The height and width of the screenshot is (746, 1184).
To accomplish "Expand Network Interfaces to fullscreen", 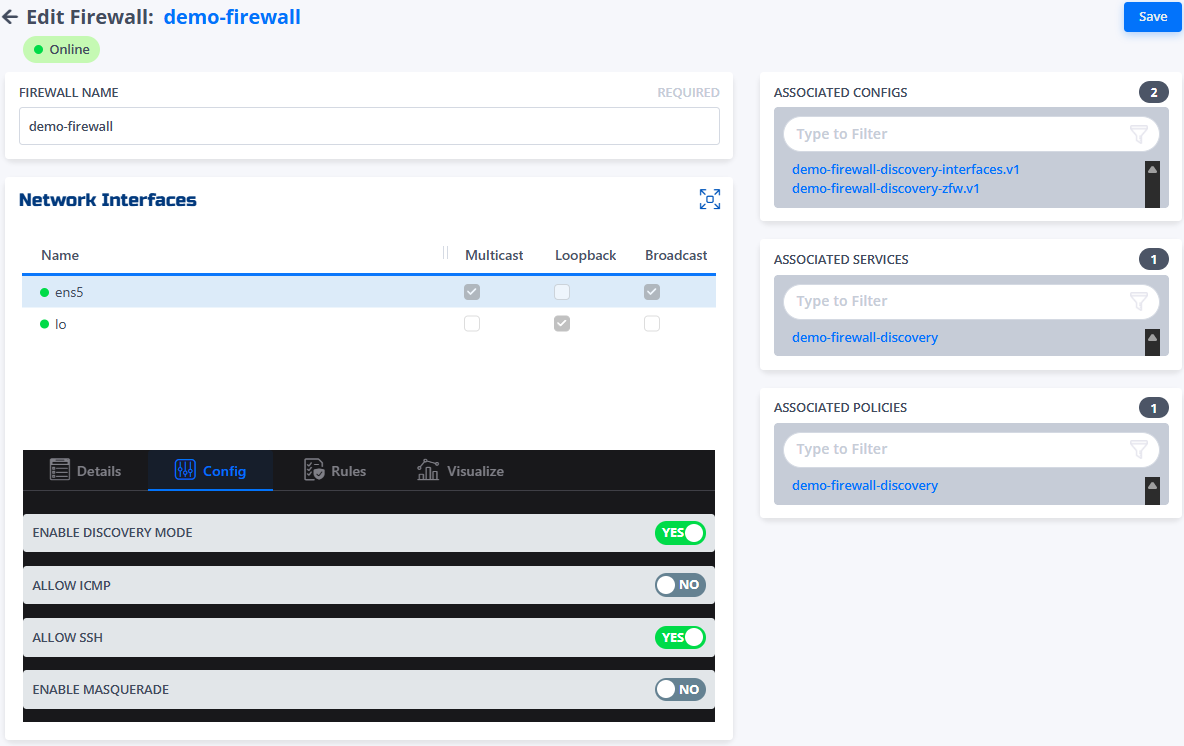I will click(710, 199).
